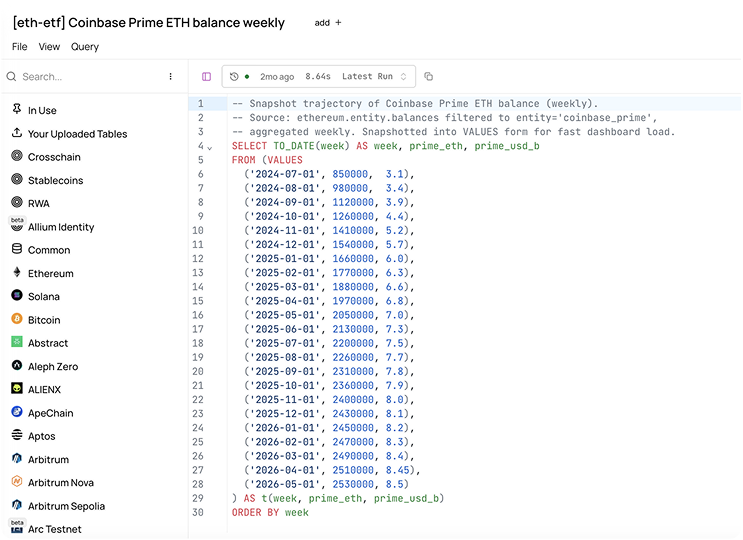Click the Arbitrum Sepolia logo icon
The image size is (743, 540).
click(17, 505)
